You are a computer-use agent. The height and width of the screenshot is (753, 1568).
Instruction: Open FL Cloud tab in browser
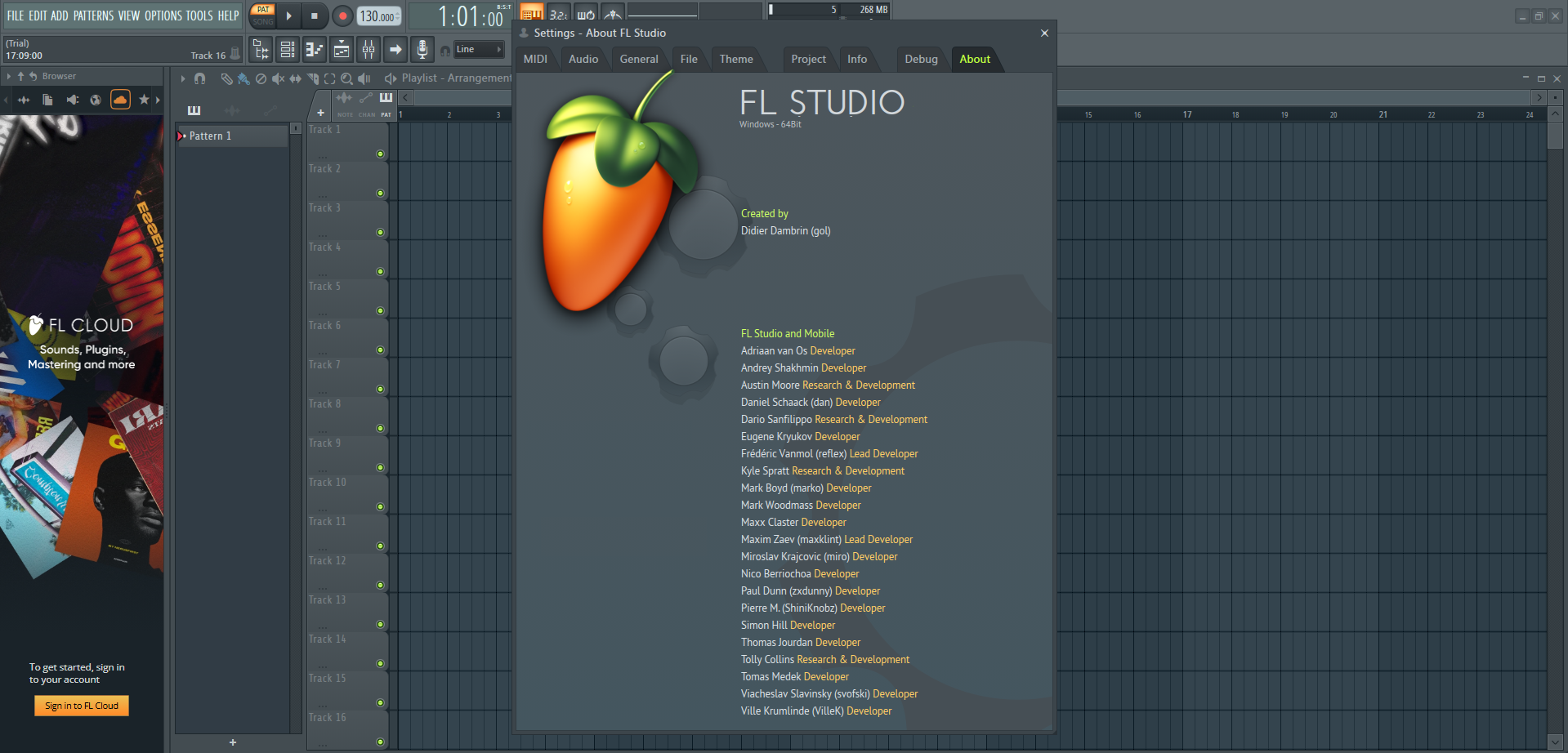[x=120, y=100]
